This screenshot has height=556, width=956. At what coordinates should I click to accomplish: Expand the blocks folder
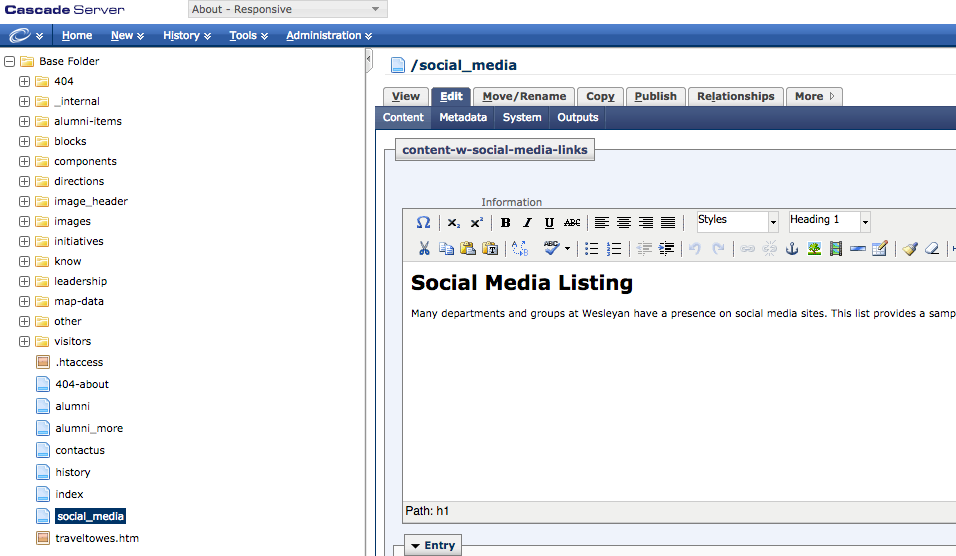[x=24, y=141]
